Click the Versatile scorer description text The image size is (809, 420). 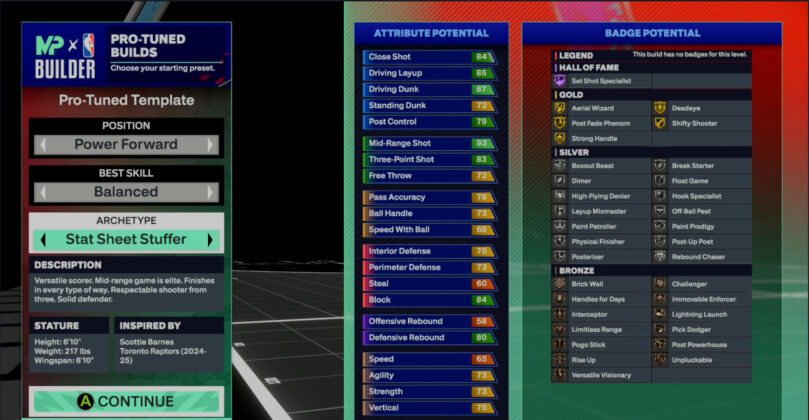click(124, 289)
